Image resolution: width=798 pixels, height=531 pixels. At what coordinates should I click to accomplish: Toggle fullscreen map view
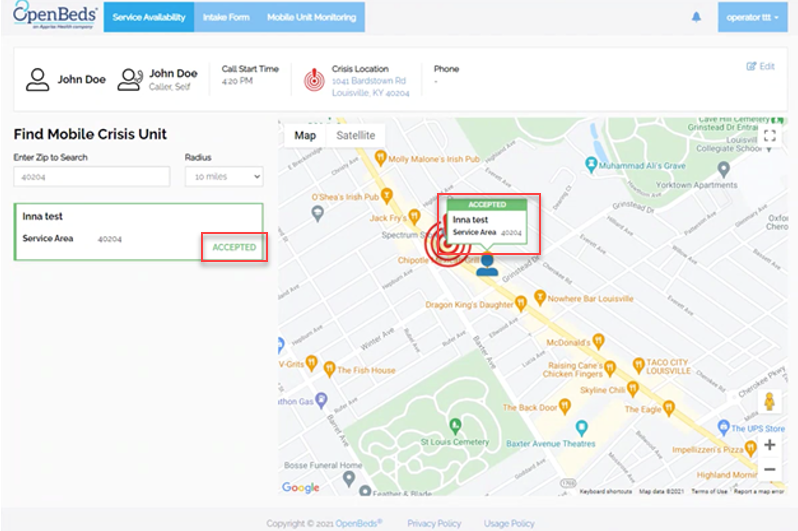pos(768,136)
